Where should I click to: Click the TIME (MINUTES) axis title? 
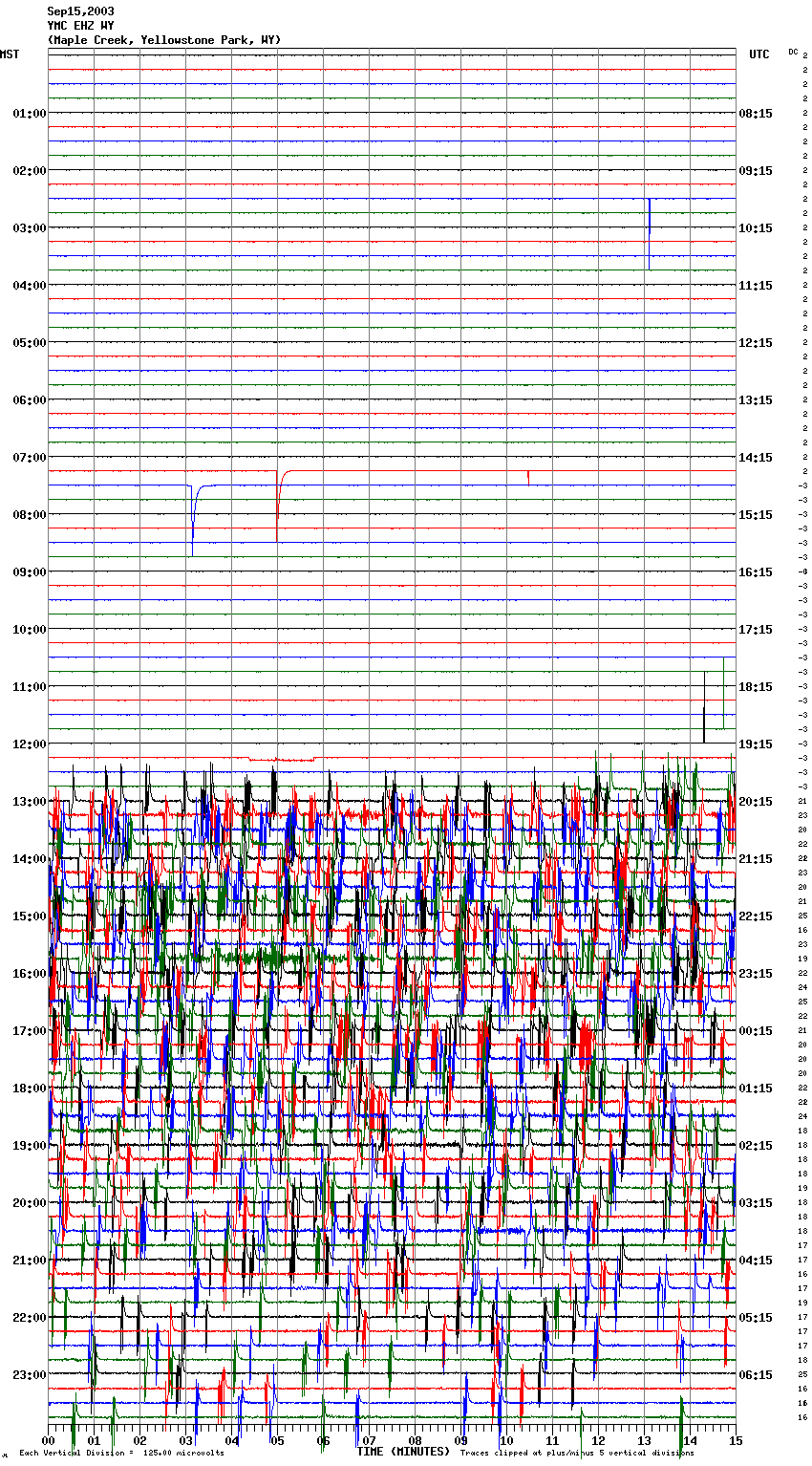(403, 1452)
